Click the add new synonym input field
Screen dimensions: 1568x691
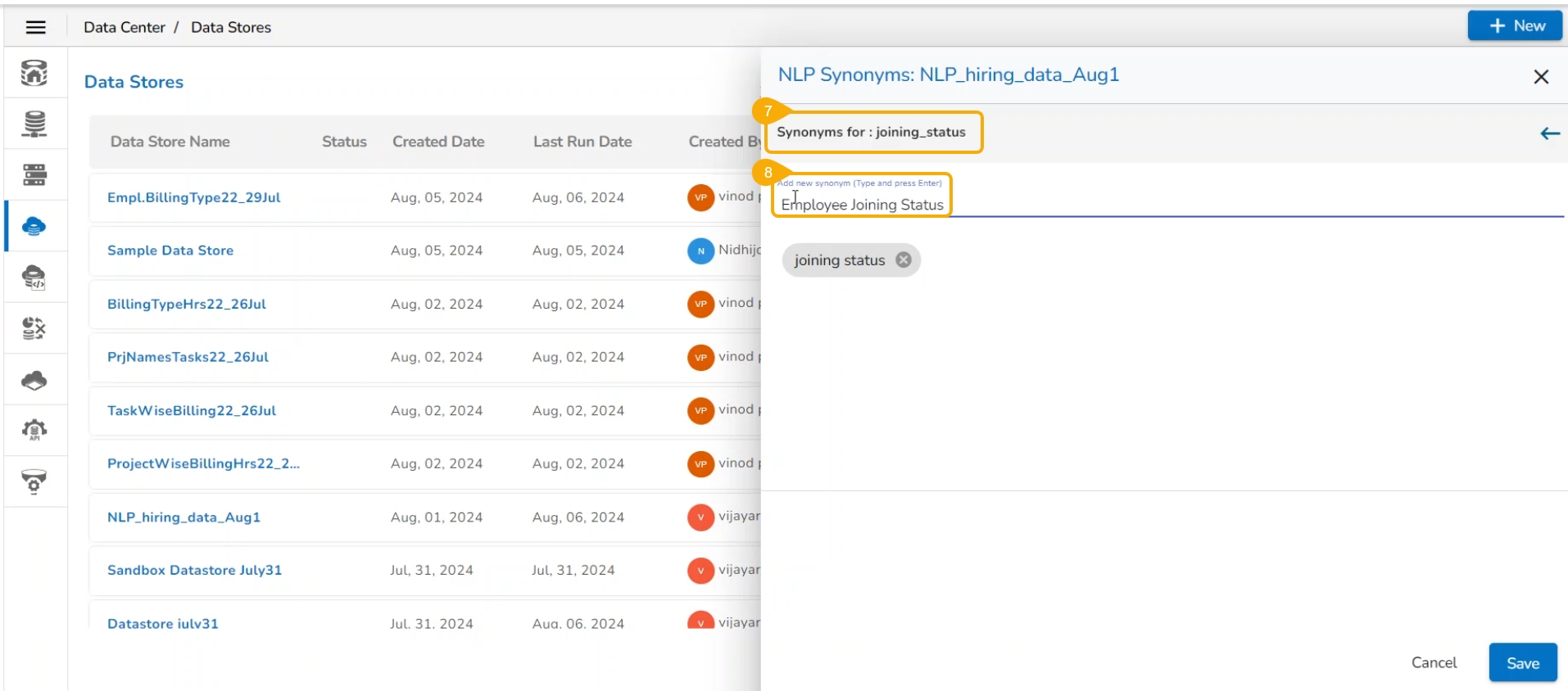(1147, 205)
